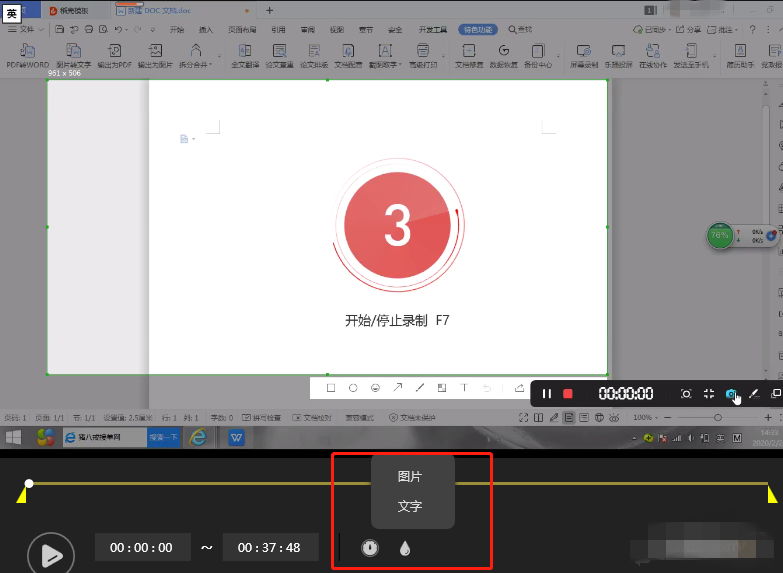Open Internet Explorer from the taskbar
Viewport: 783px width, 573px height.
198,437
